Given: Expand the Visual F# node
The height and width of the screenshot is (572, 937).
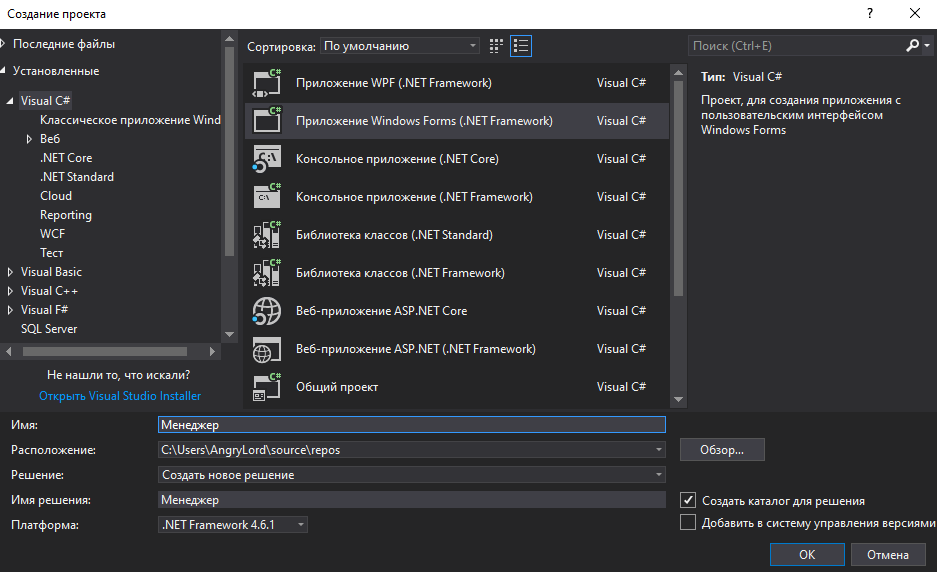Looking at the screenshot, I should [x=10, y=310].
